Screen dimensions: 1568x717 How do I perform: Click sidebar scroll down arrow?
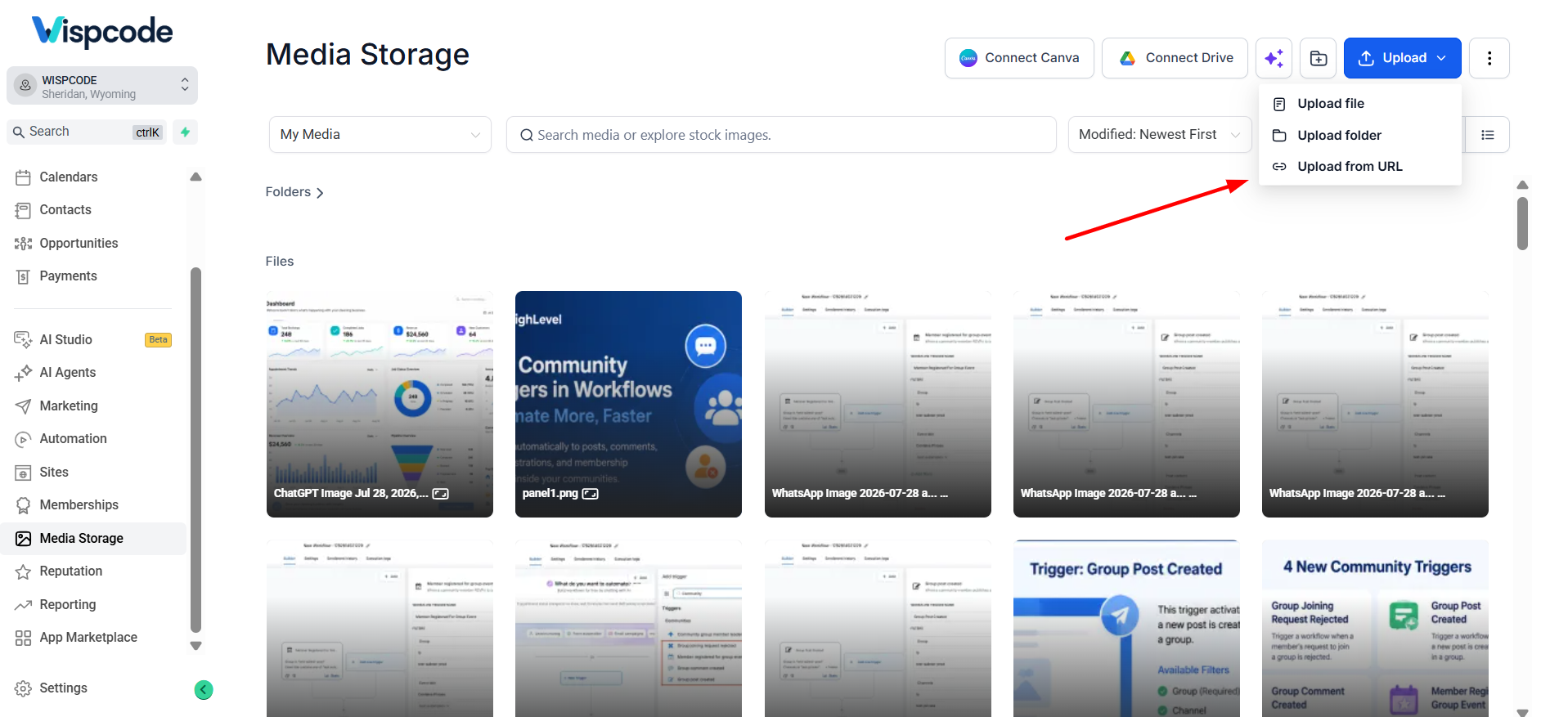[x=195, y=646]
